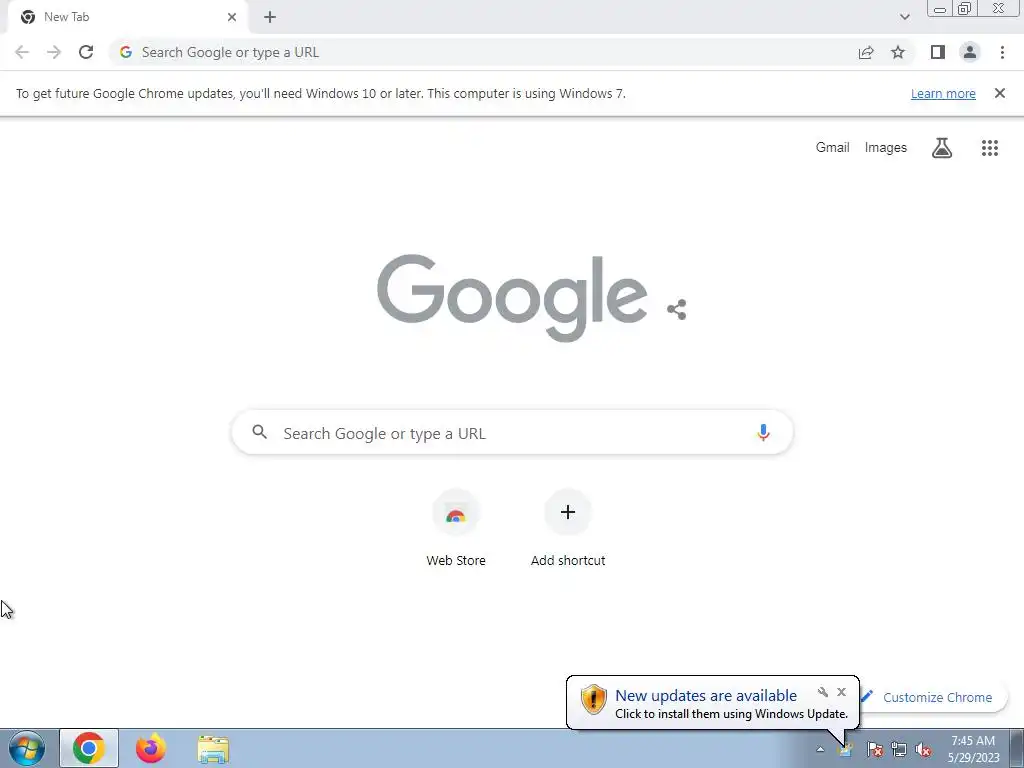
Task: Open balloon notification settings wrench
Action: click(x=823, y=692)
